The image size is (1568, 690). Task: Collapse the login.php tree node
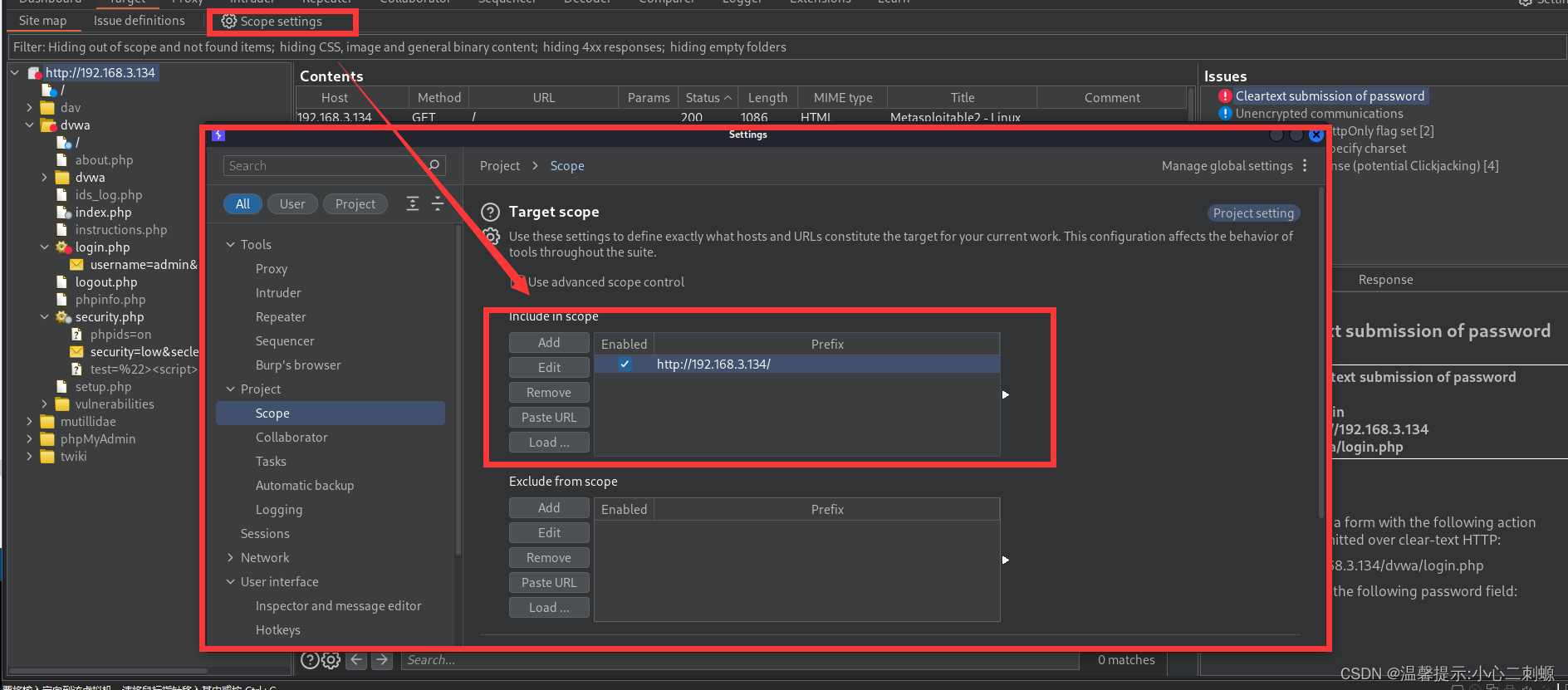45,247
